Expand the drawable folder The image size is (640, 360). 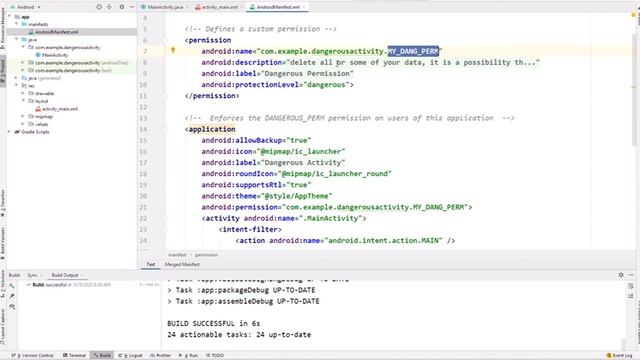pos(23,93)
